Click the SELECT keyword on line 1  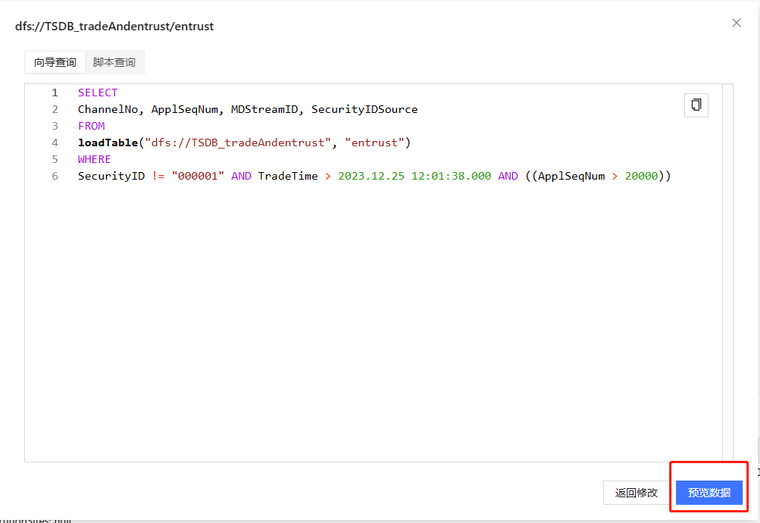click(x=97, y=93)
